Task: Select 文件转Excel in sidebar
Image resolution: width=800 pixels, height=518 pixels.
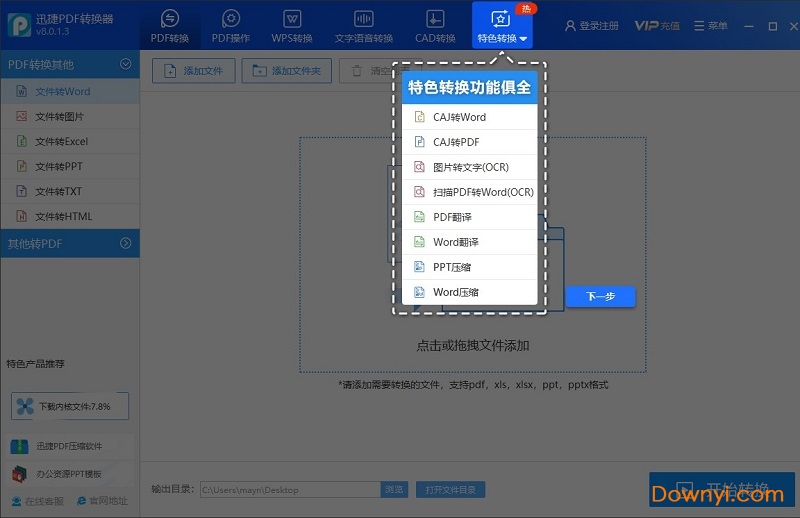Action: point(70,141)
